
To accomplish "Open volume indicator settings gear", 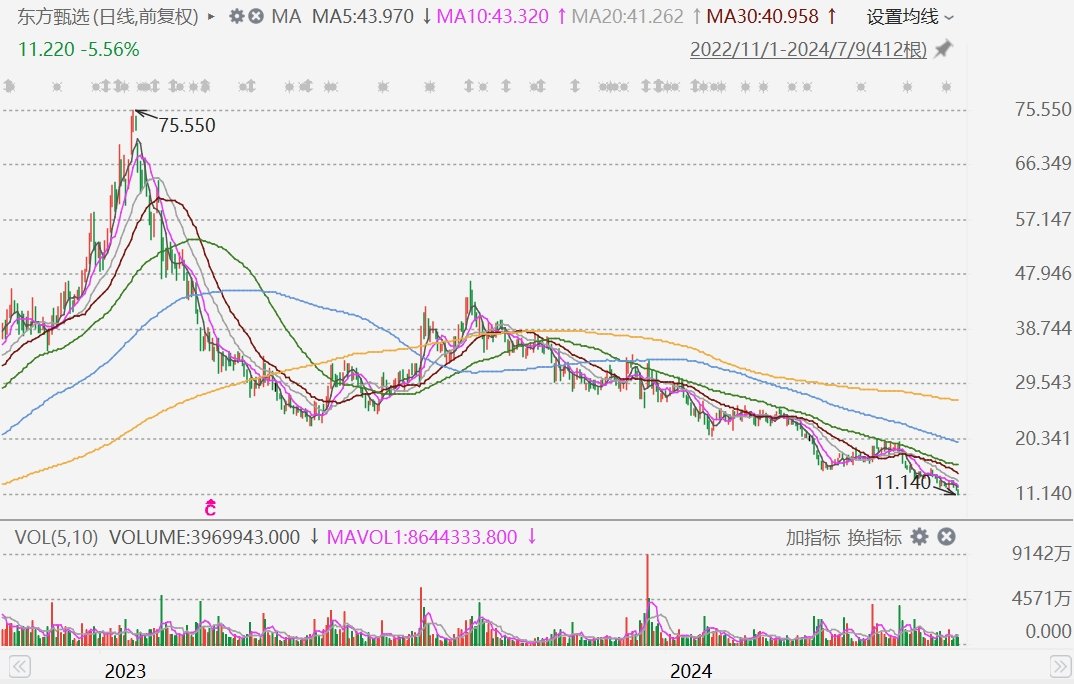I will (920, 537).
